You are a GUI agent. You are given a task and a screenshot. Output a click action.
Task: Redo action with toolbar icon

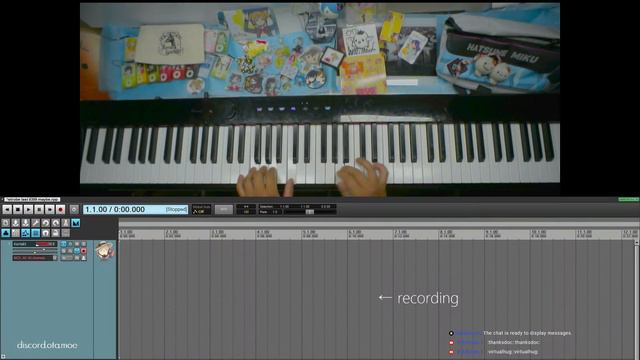pyautogui.click(x=56, y=223)
